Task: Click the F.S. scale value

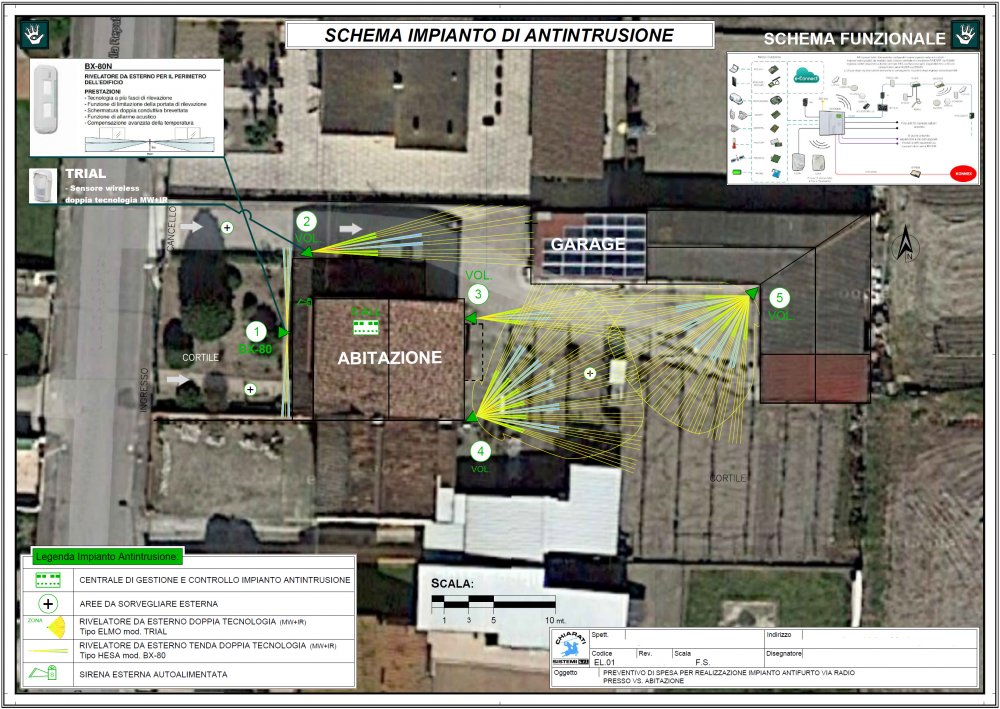Action: click(x=703, y=662)
